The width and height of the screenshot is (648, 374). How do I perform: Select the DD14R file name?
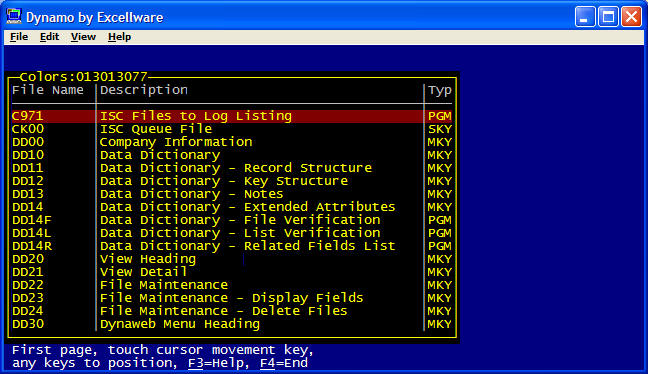point(32,246)
